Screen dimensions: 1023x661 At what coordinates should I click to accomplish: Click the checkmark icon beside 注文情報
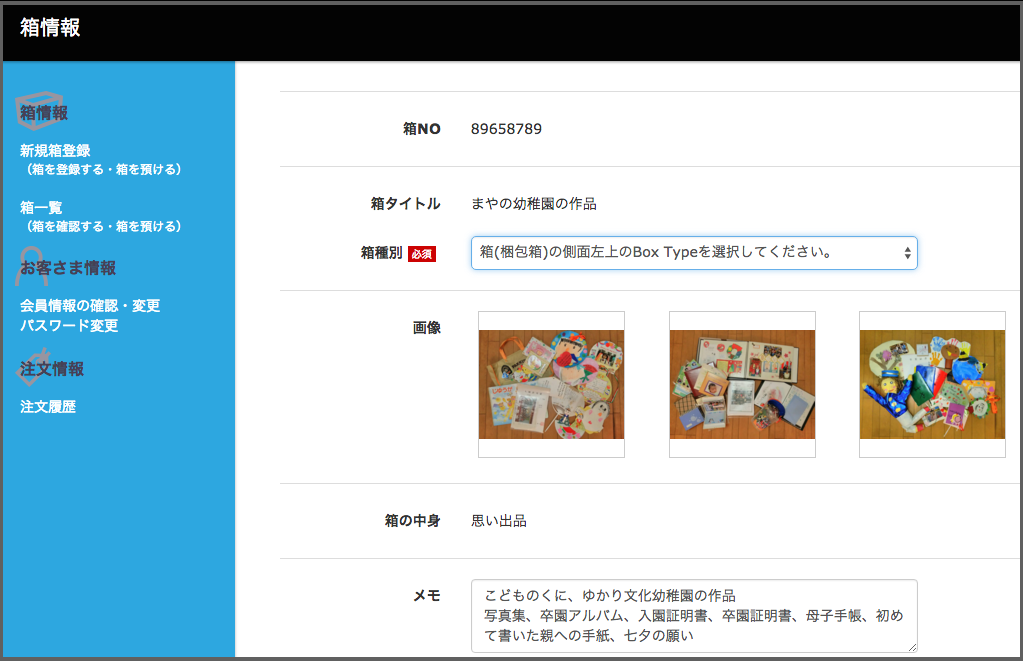coord(33,366)
